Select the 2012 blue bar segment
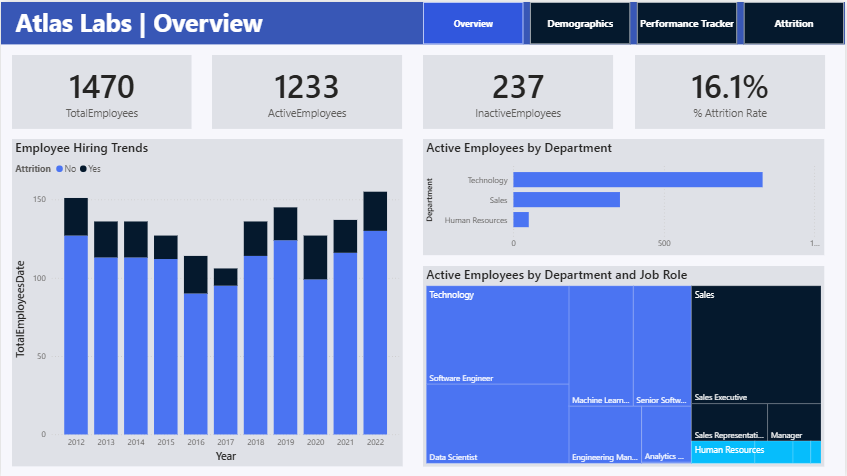This screenshot has width=847, height=476. point(76,334)
